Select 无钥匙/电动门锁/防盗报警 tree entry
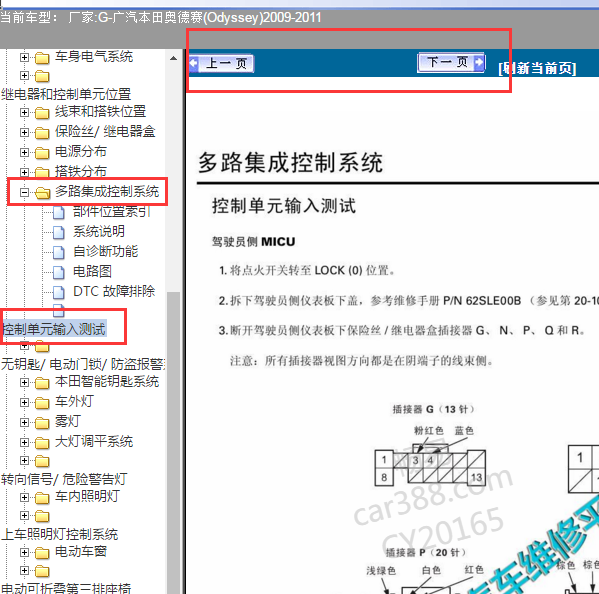The width and height of the screenshot is (599, 594). [83, 364]
